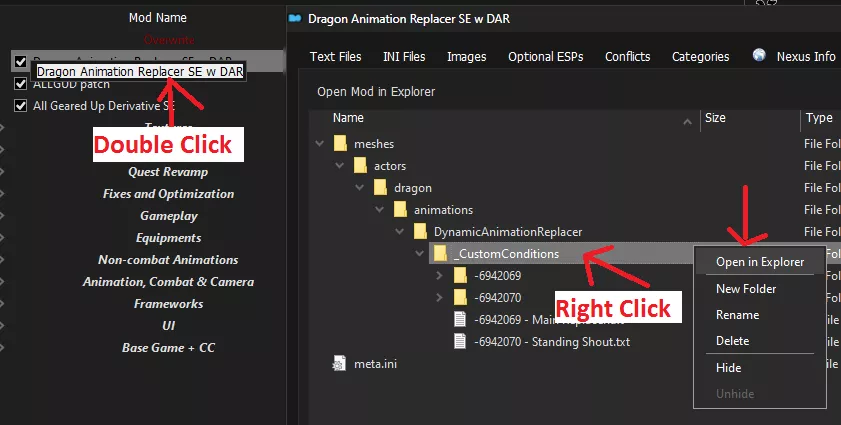The image size is (841, 425).
Task: Collapse the DynamicAnimationReplacer folder
Action: [400, 232]
